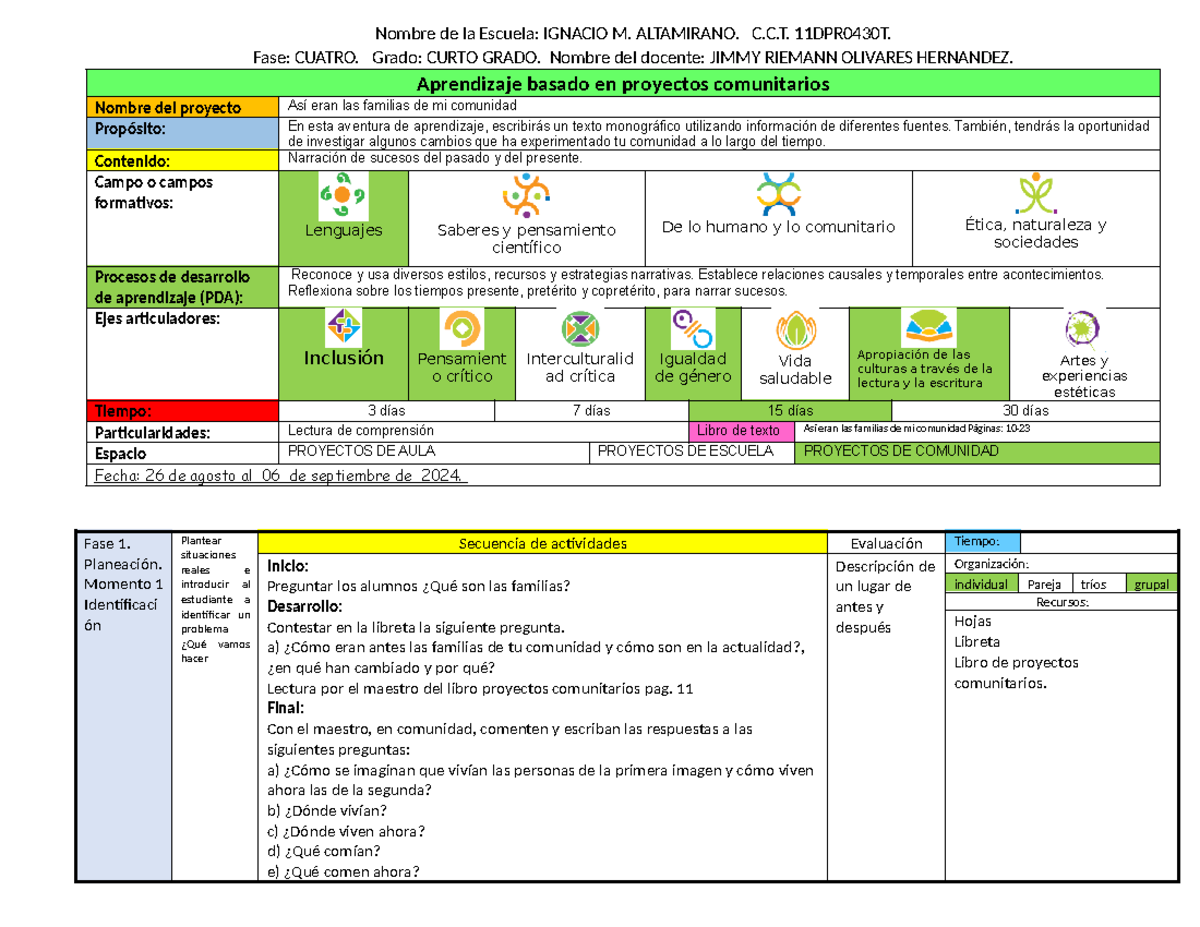Click question 'e) ¿Qué comen ahora?'
This screenshot has width=1200, height=927.
342,872
